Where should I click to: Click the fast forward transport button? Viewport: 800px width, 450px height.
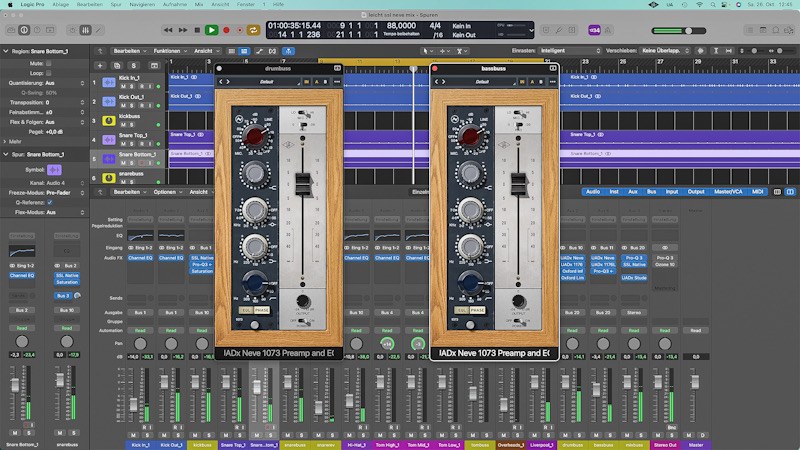[x=183, y=31]
